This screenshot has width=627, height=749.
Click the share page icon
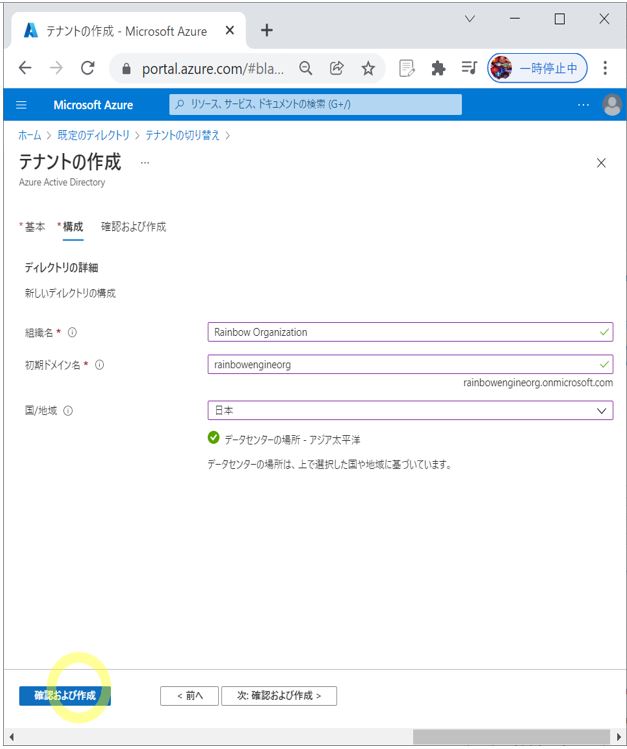(x=337, y=68)
